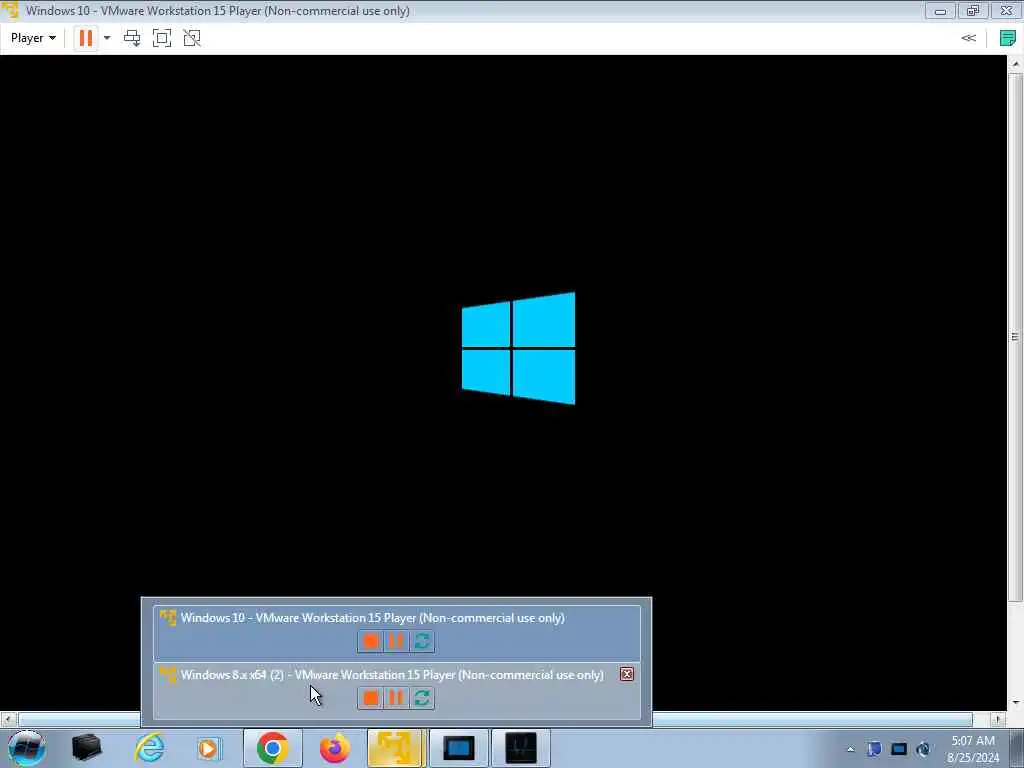
Task: Click the vertical scrollbar up arrow
Action: [1015, 63]
